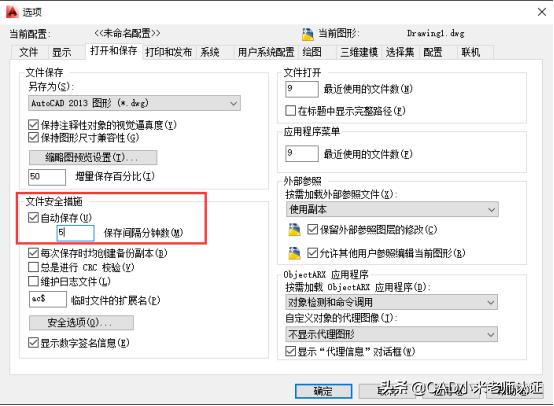Click the drawing icon next to 允许其他用户参照编辑当前图形
The width and height of the screenshot is (554, 406).
pos(294,253)
